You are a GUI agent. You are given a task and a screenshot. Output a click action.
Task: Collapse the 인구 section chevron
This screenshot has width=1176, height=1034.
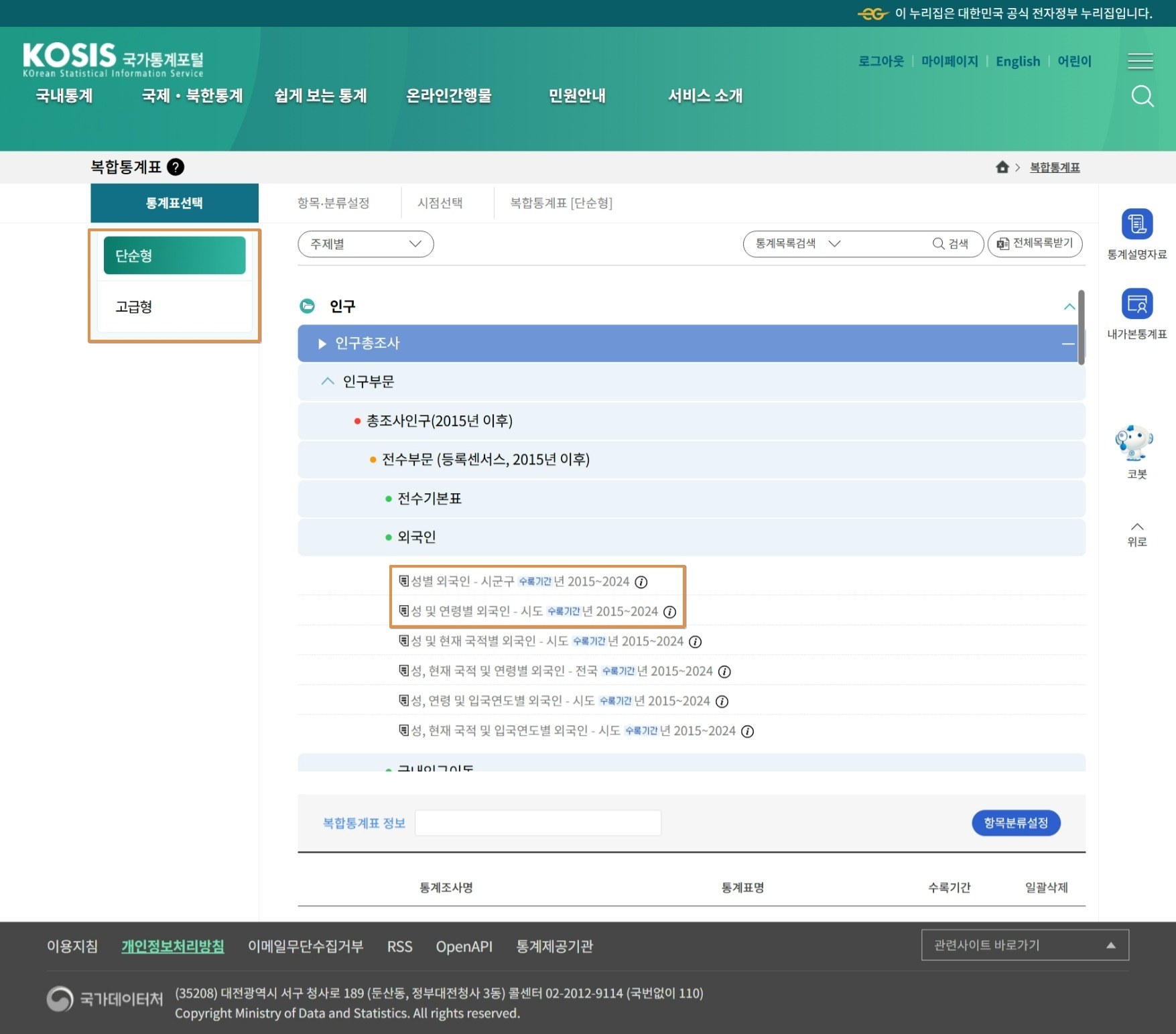1069,307
